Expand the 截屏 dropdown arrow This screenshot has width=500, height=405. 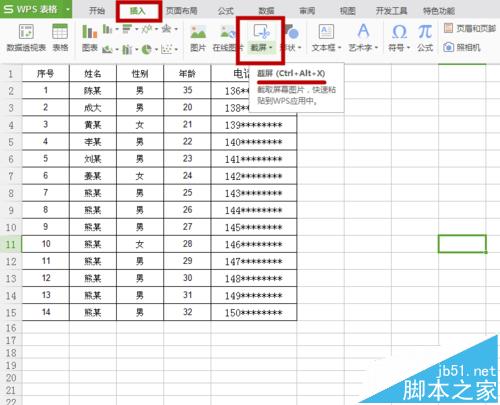(270, 48)
